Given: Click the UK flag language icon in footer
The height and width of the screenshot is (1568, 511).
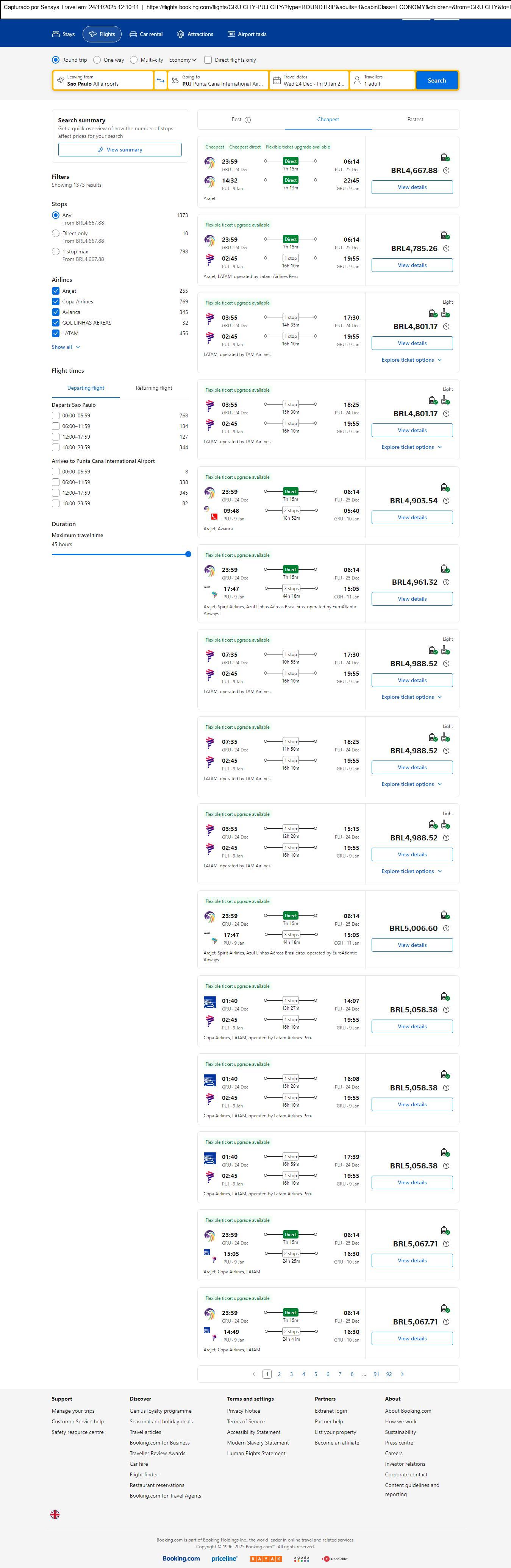Looking at the screenshot, I should tap(55, 1514).
